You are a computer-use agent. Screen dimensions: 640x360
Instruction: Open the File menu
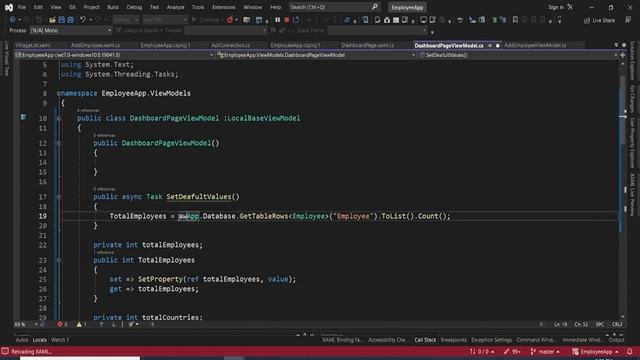(22, 7)
